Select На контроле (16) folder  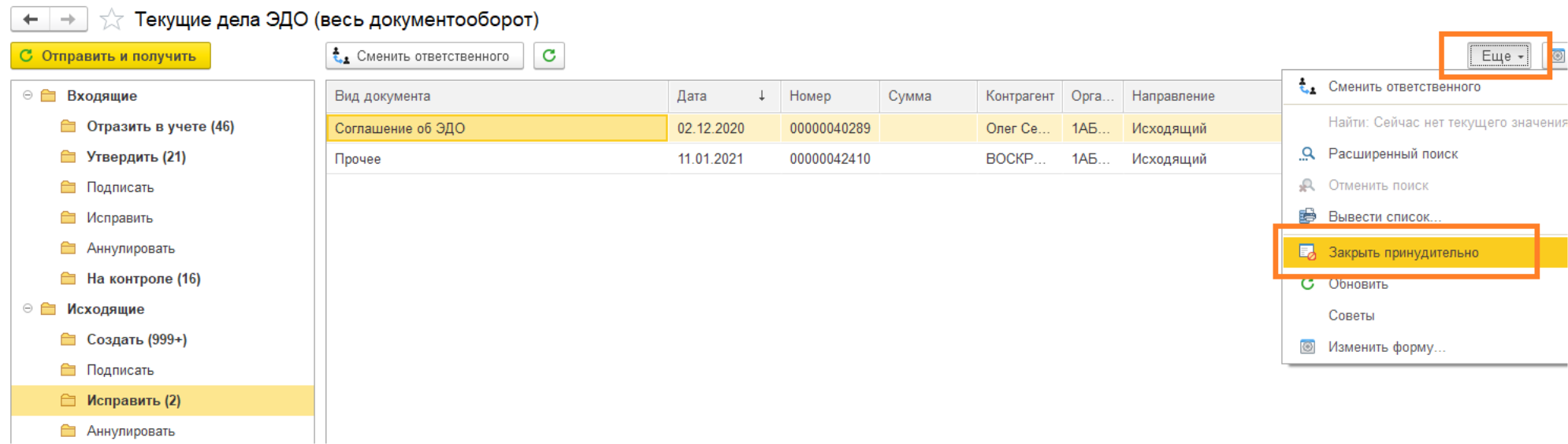pos(143,279)
